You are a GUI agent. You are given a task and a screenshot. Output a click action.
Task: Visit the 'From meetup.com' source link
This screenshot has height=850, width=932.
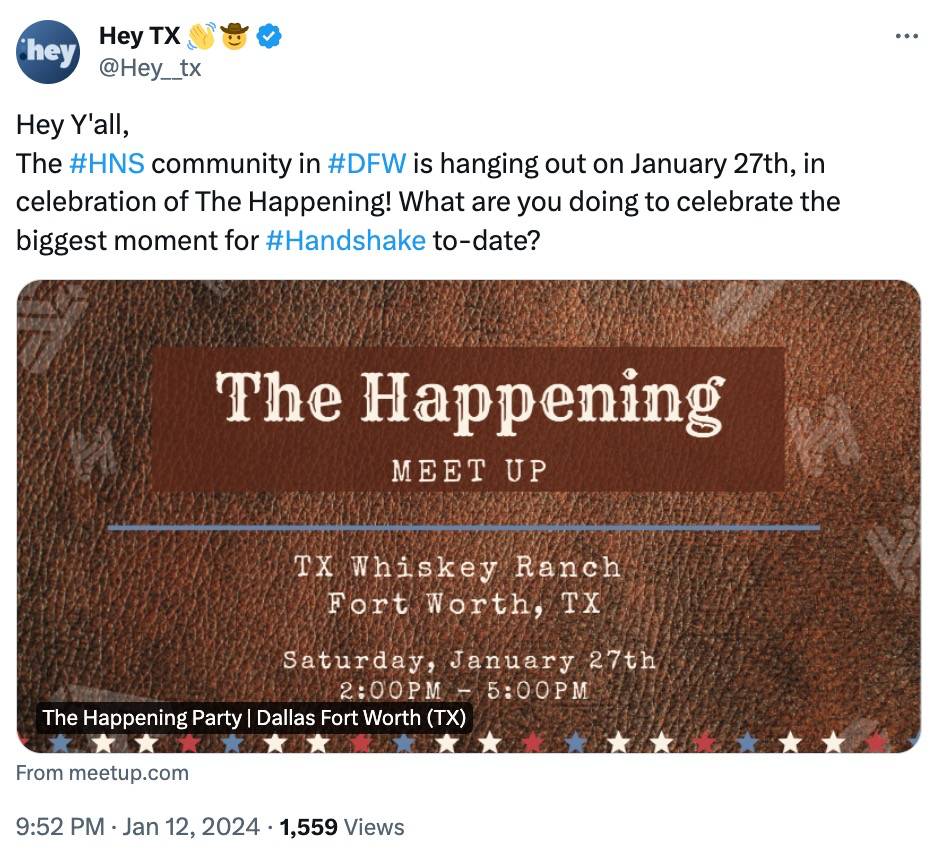102,772
